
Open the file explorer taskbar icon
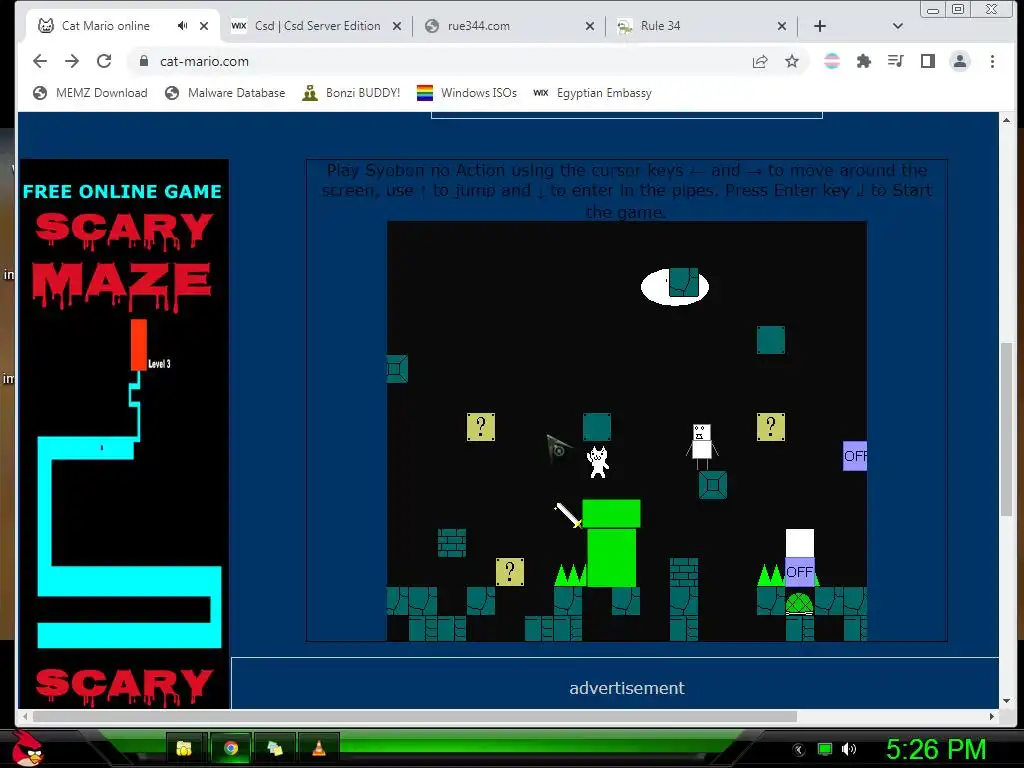click(x=184, y=748)
